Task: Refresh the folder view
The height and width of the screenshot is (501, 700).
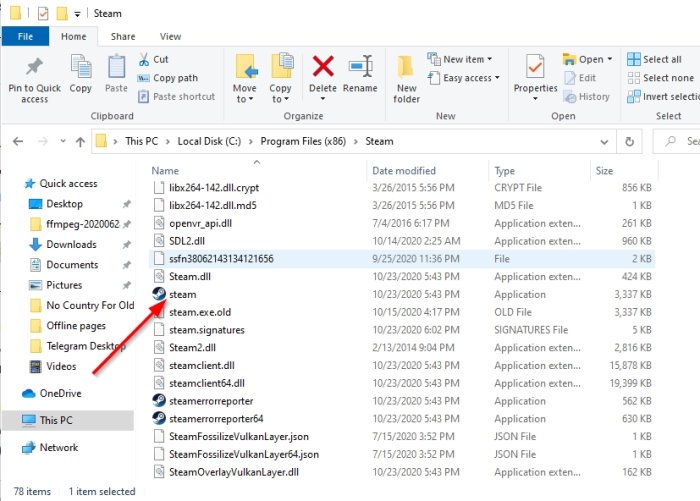Action: pyautogui.click(x=629, y=142)
